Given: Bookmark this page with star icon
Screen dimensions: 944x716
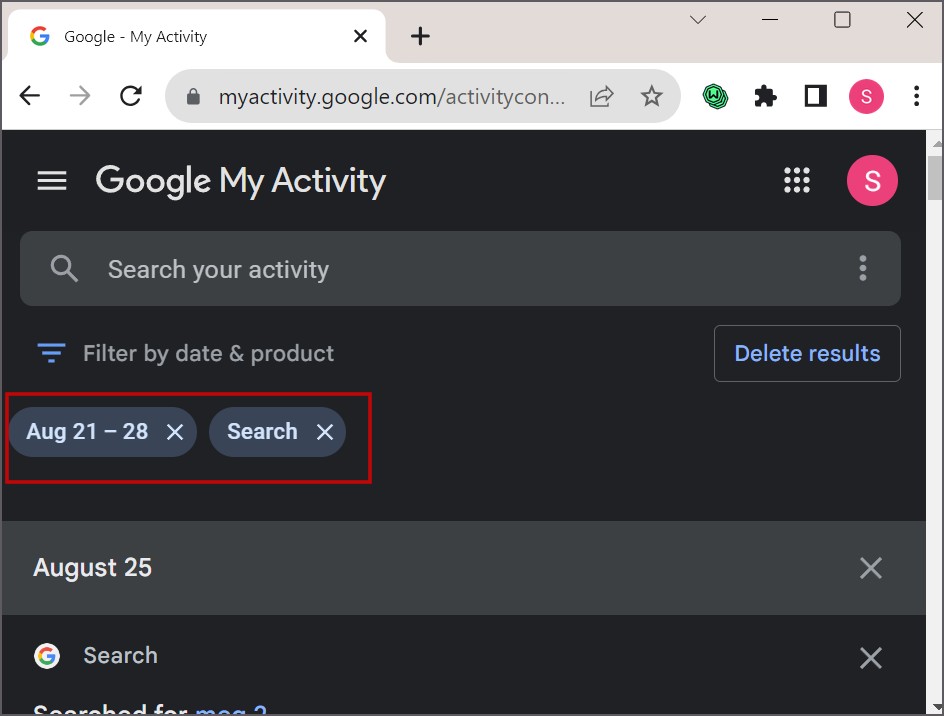Looking at the screenshot, I should coord(651,96).
